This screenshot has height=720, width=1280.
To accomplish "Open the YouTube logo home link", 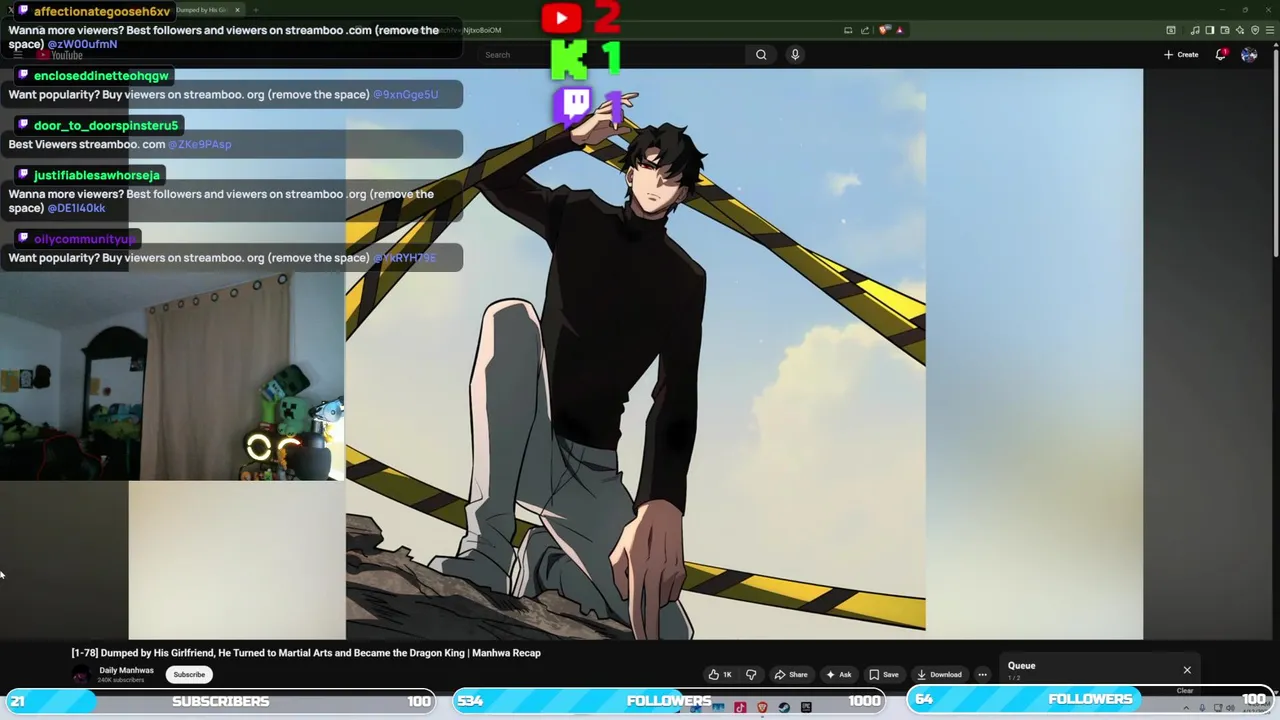I will click(60, 55).
